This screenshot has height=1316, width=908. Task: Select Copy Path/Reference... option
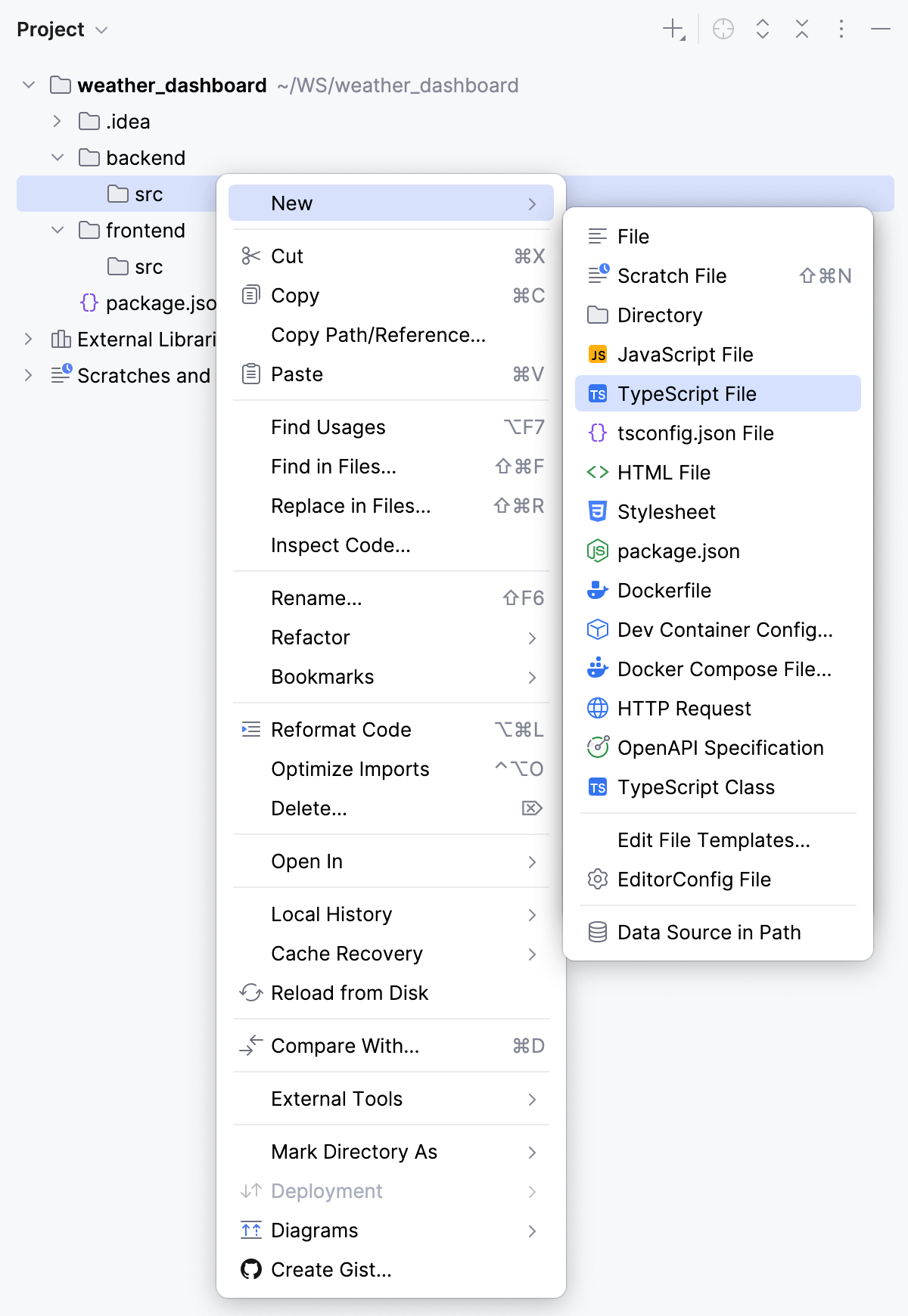tap(391, 334)
